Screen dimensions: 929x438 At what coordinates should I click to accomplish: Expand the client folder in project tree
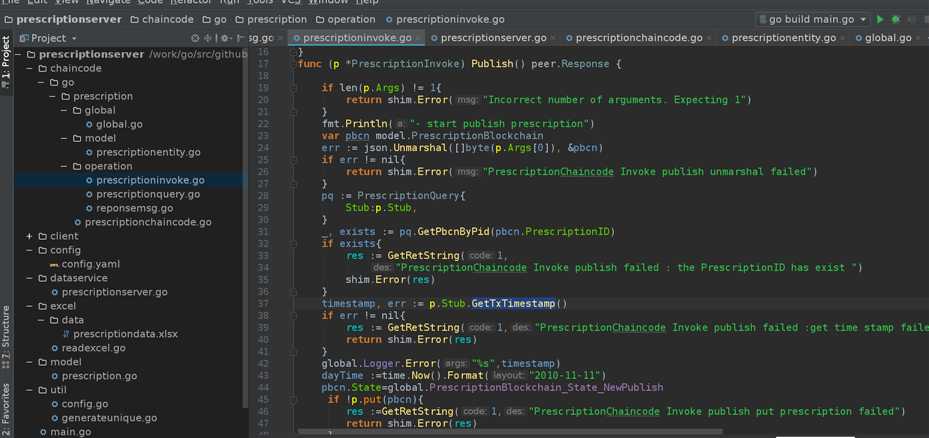pos(28,236)
